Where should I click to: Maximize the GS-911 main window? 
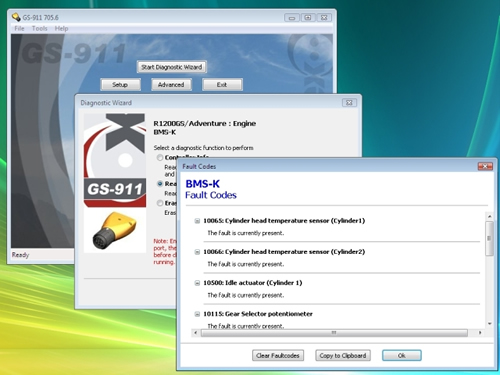click(308, 18)
